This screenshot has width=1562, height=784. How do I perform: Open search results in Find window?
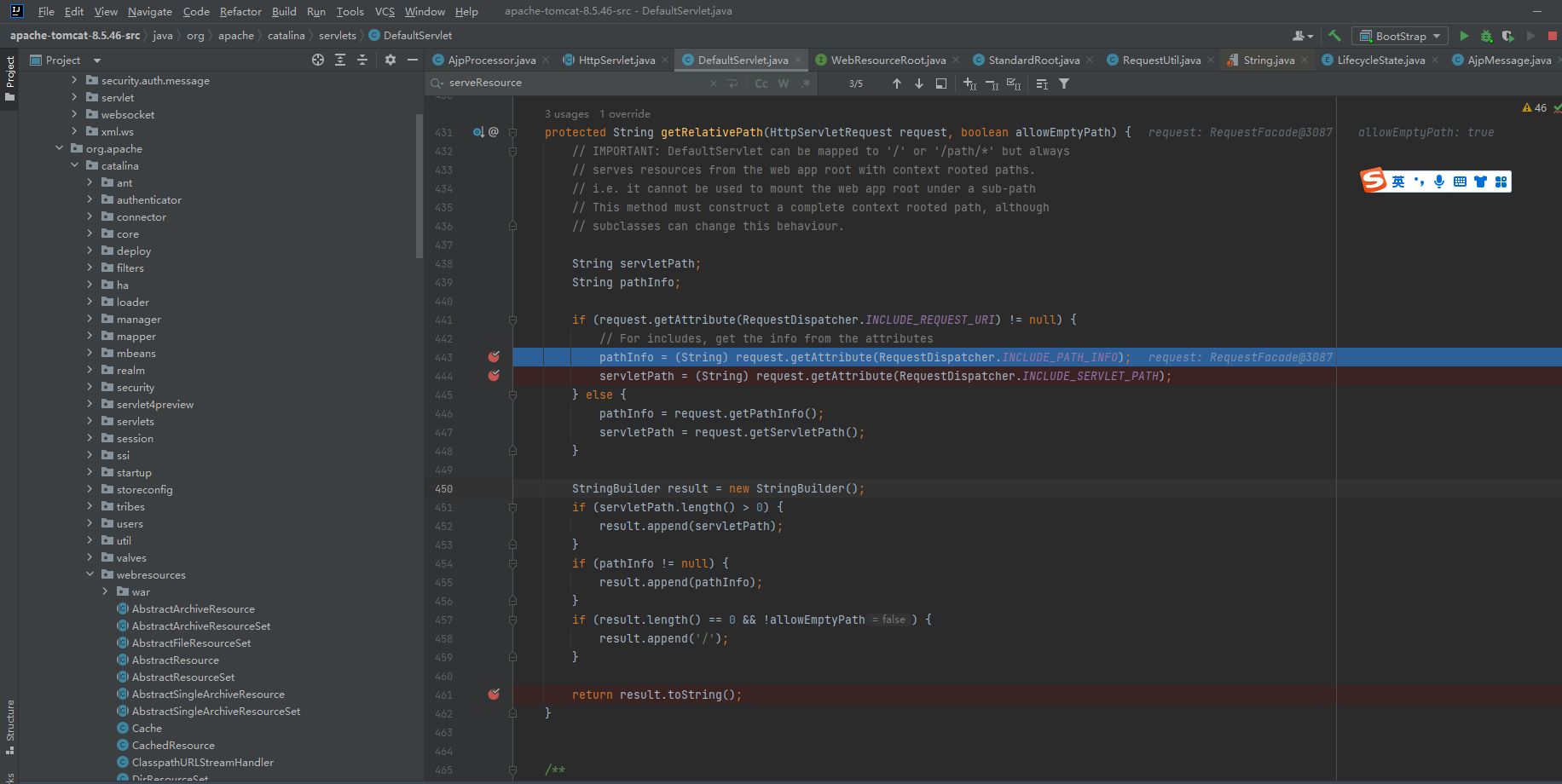coord(941,84)
